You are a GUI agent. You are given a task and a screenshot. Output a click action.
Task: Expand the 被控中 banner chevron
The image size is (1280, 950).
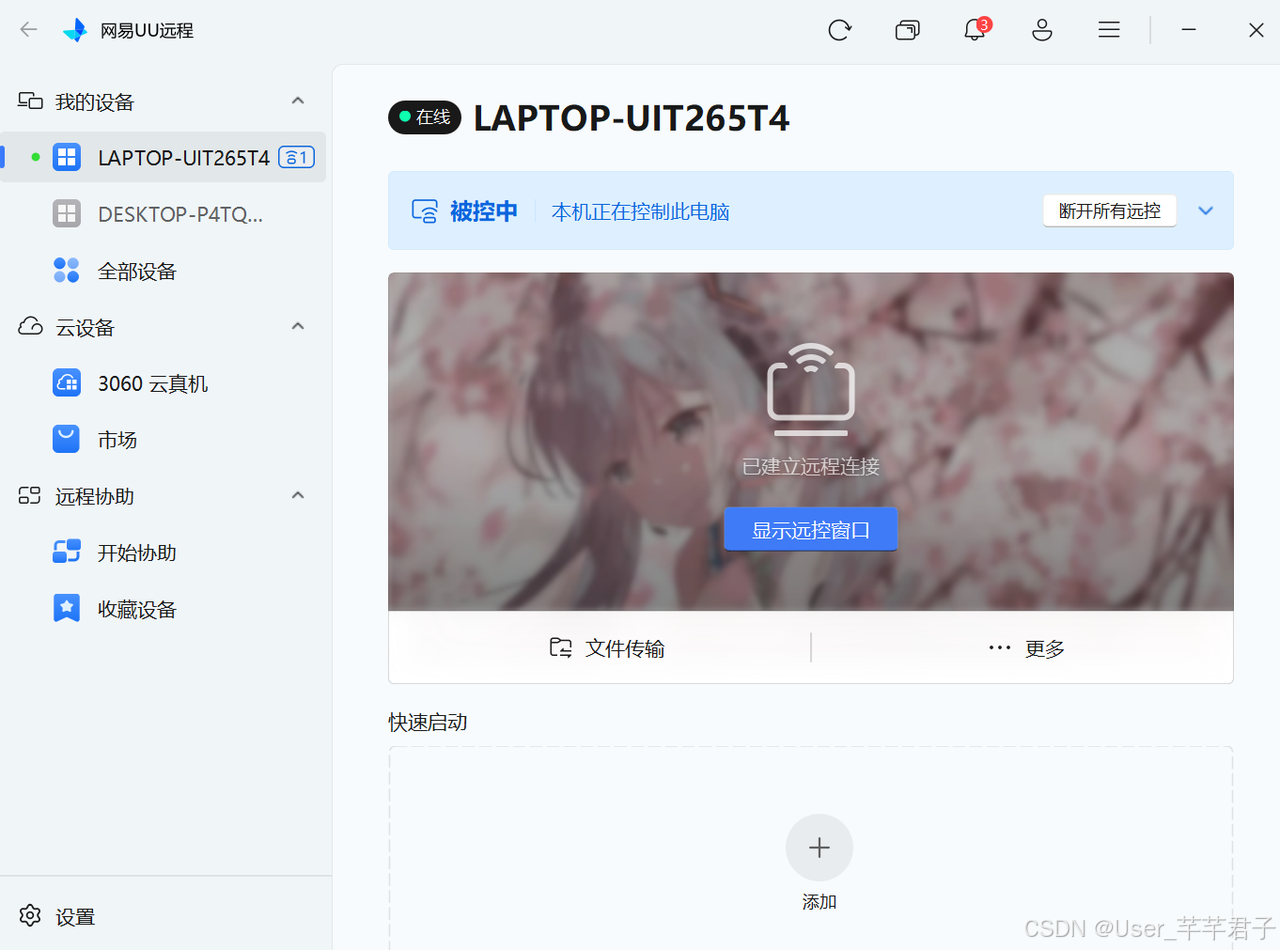pos(1206,211)
